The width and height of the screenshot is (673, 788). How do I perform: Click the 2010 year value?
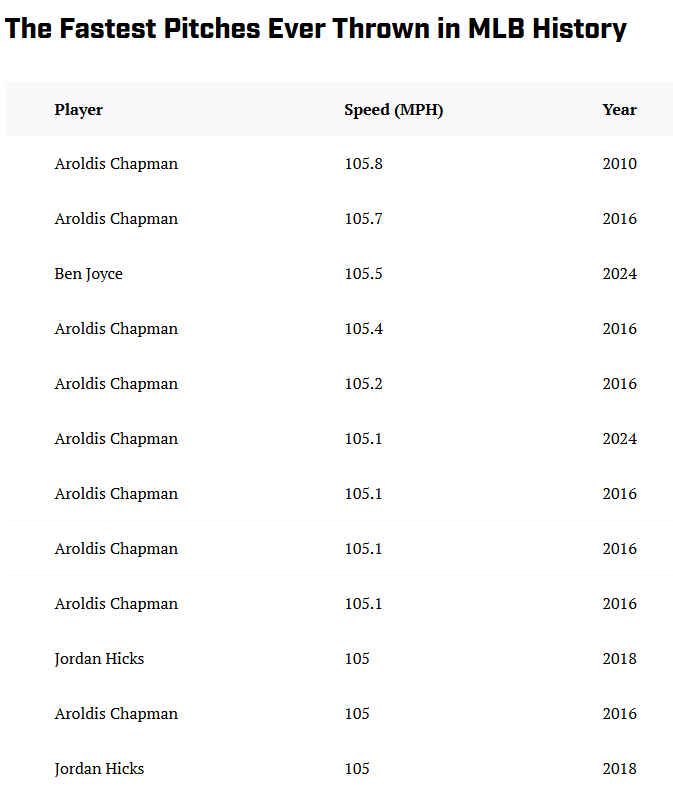click(619, 164)
